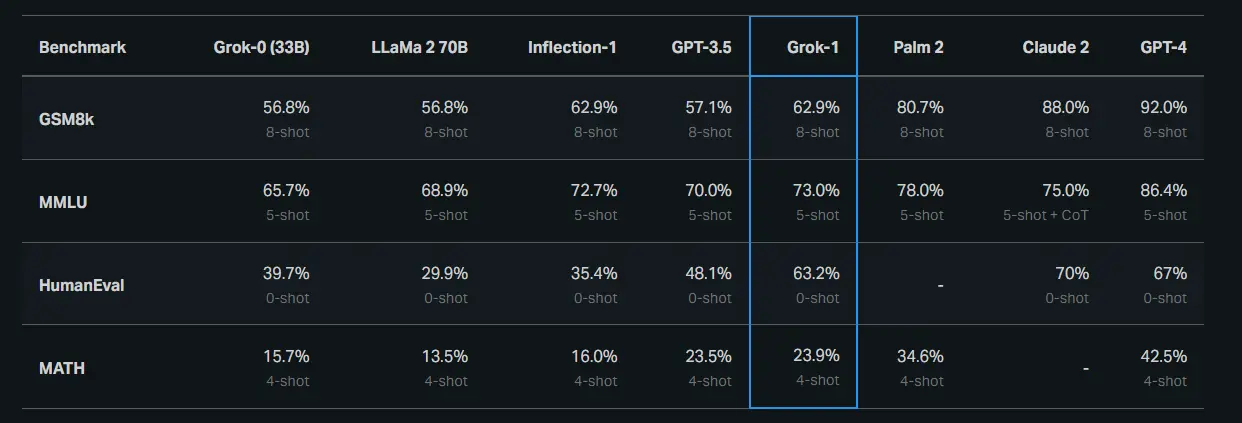
Task: Click the Grok-0 (33B) column header
Action: pyautogui.click(x=261, y=47)
